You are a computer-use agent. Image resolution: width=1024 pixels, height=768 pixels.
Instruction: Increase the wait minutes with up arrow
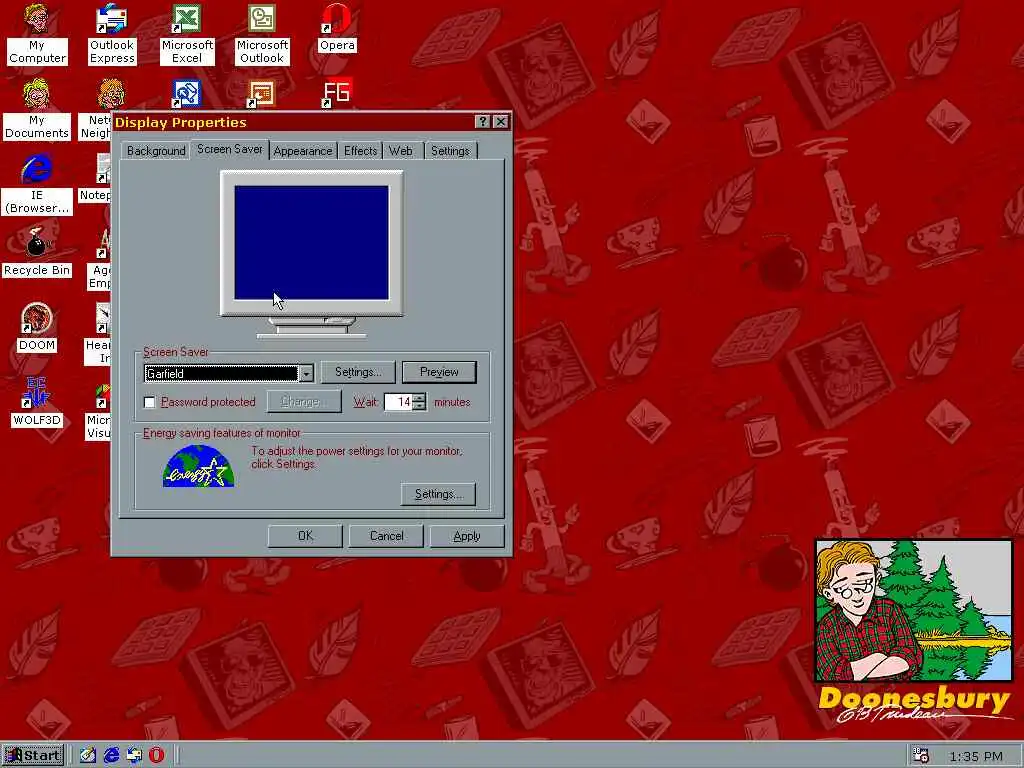[x=419, y=398]
